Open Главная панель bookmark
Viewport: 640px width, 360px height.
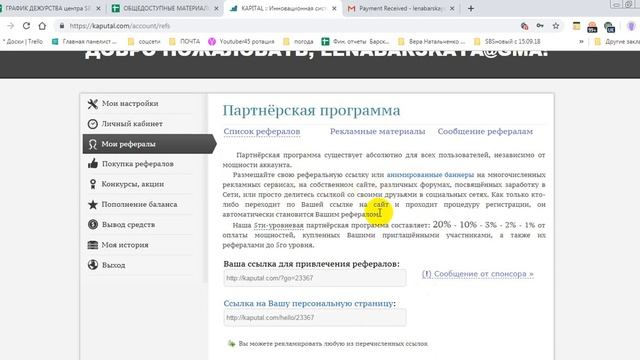click(x=84, y=41)
